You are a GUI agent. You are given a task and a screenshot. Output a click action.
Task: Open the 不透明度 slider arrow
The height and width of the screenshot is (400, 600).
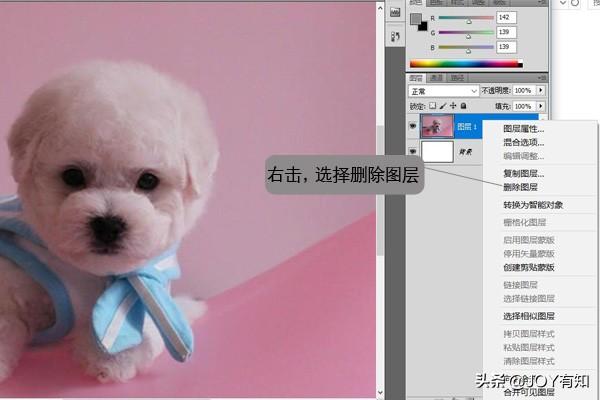coord(541,90)
